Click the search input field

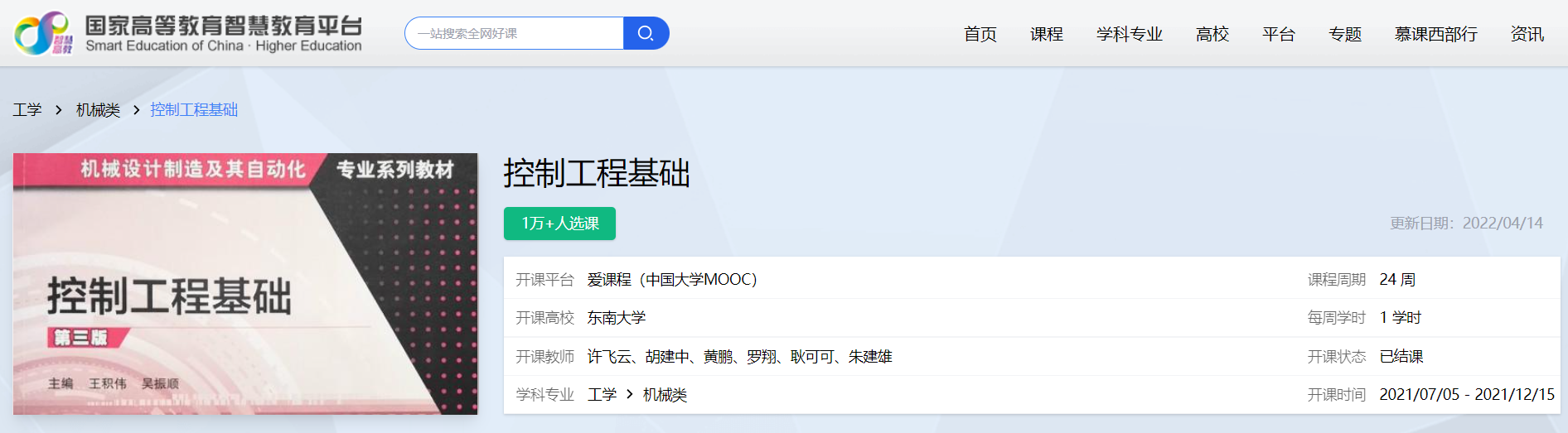(515, 33)
